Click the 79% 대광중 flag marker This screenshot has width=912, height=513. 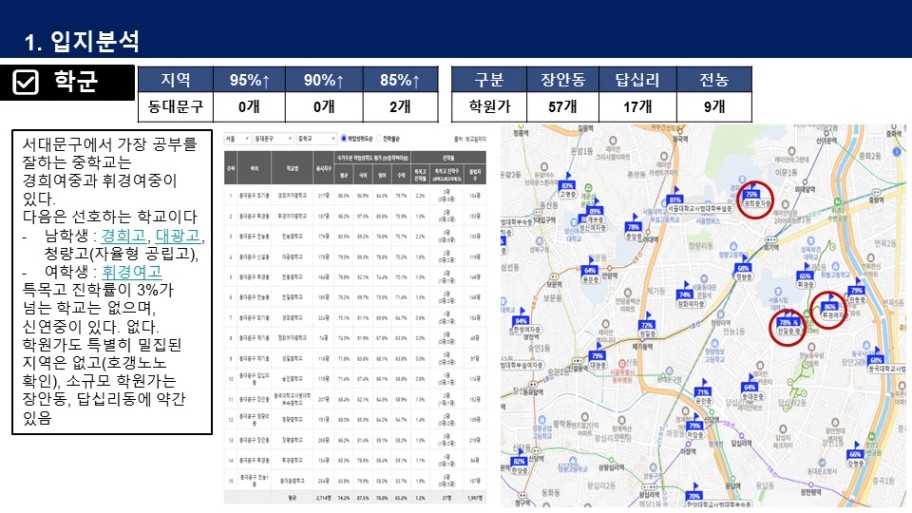597,355
